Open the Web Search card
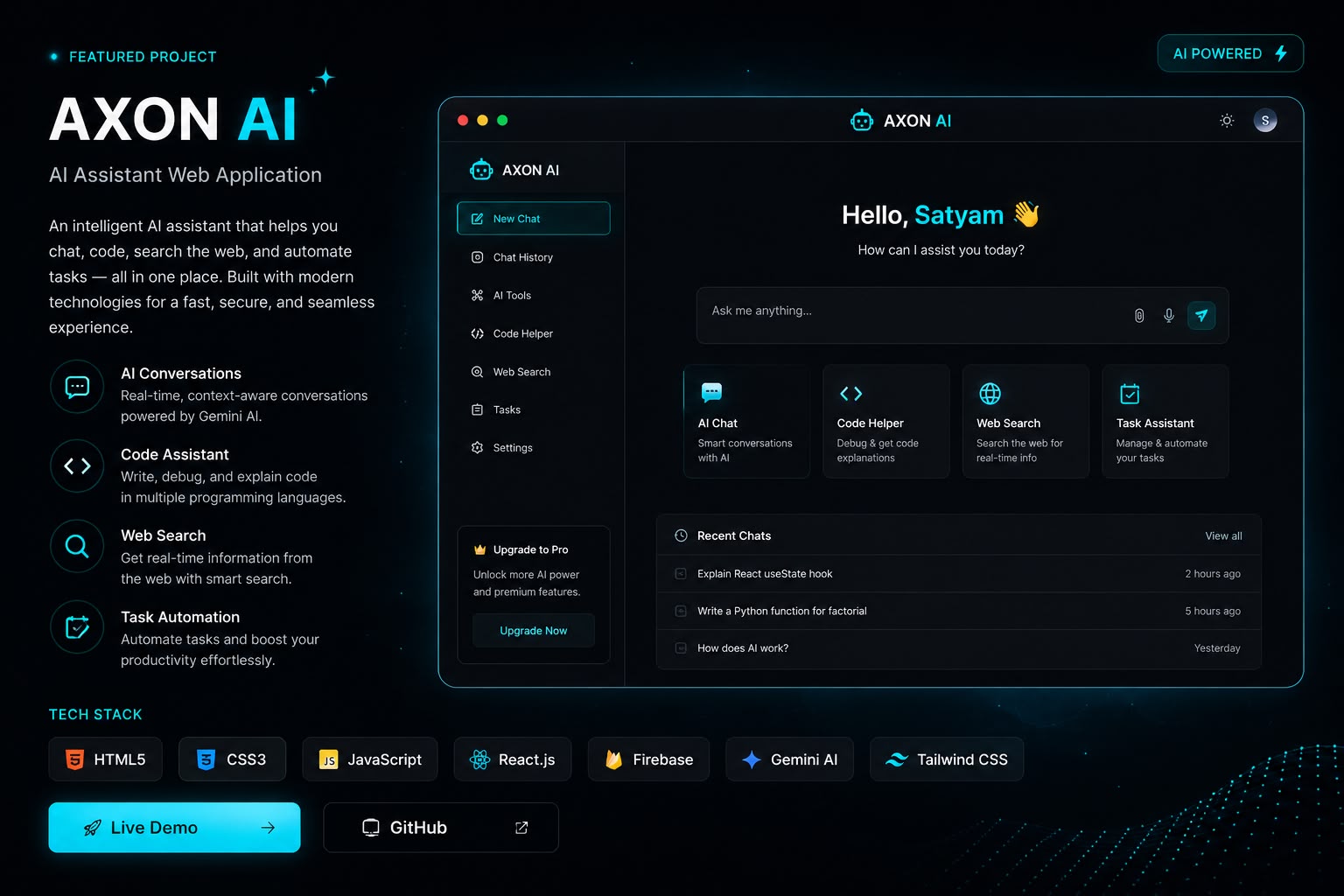 [1025, 421]
